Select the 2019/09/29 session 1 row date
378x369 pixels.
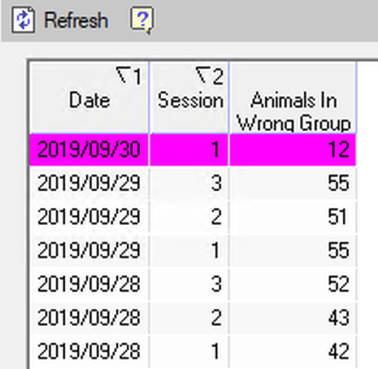(89, 250)
